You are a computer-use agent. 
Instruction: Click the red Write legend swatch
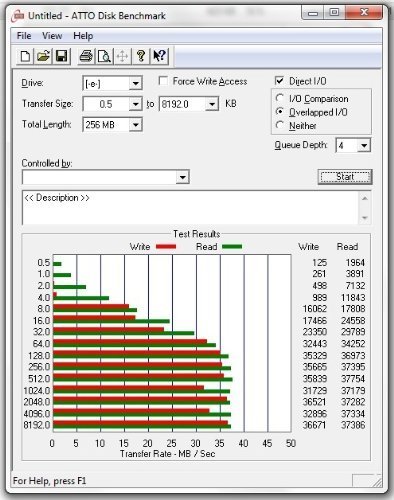(x=166, y=247)
